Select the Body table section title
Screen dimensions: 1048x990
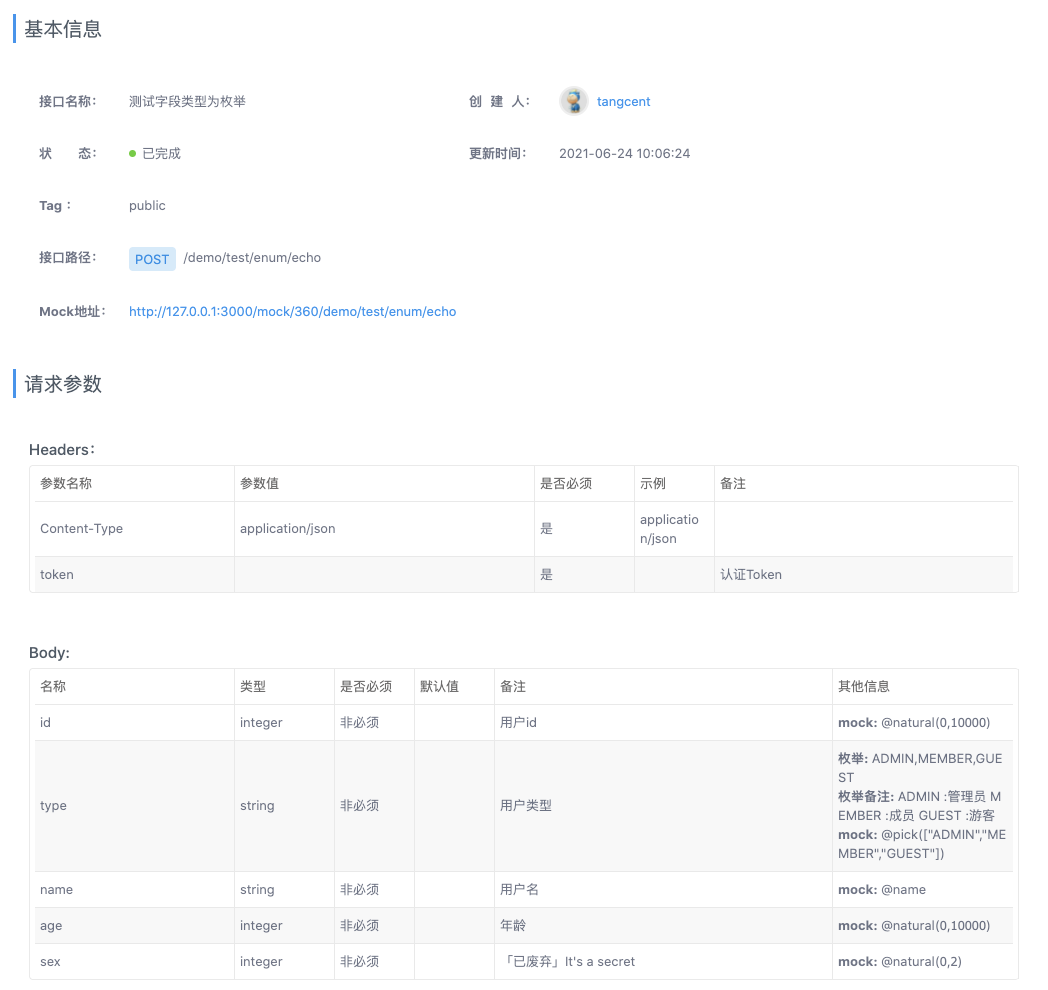(x=49, y=653)
